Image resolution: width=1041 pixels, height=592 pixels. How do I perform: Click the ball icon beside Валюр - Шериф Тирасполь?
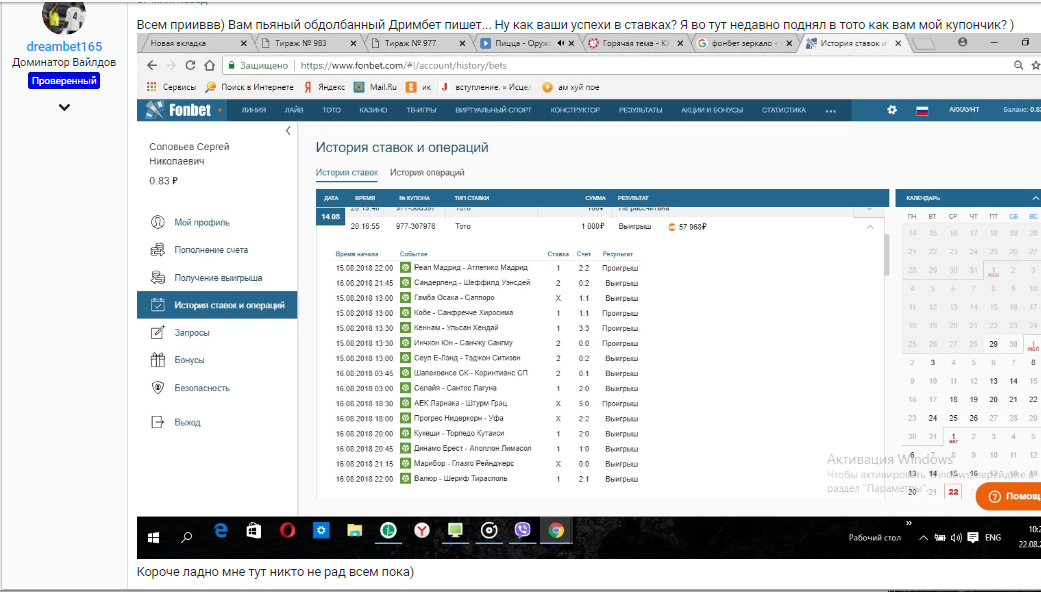click(405, 479)
